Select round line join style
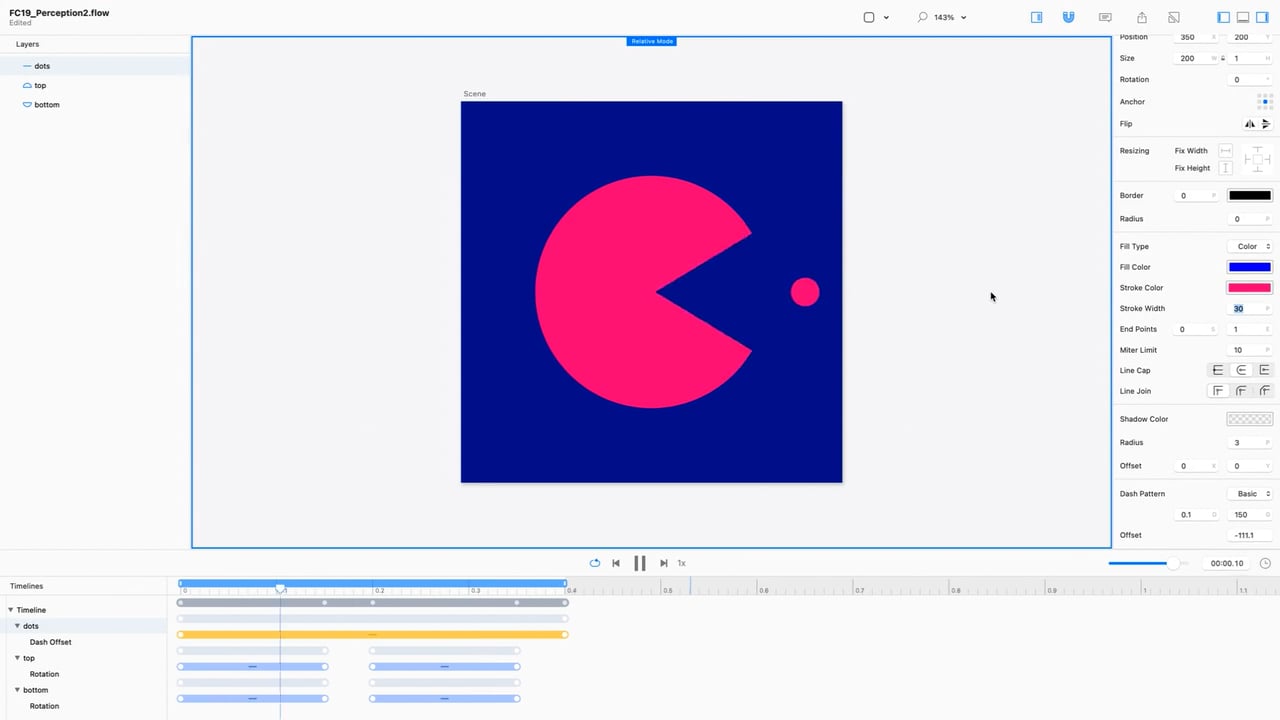 tap(1241, 391)
